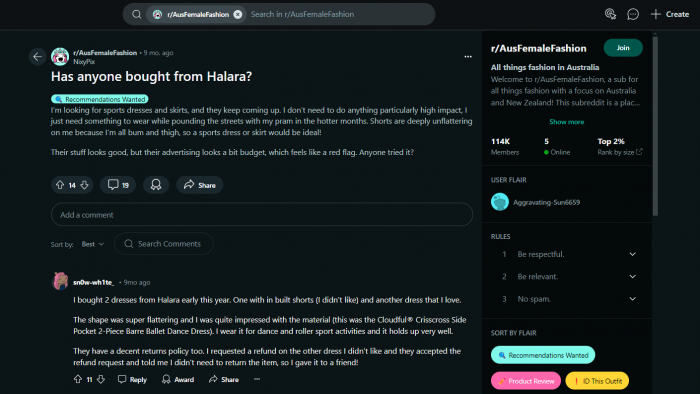
Task: Upvote sn0w-wh1te_'s comment
Action: 78,379
